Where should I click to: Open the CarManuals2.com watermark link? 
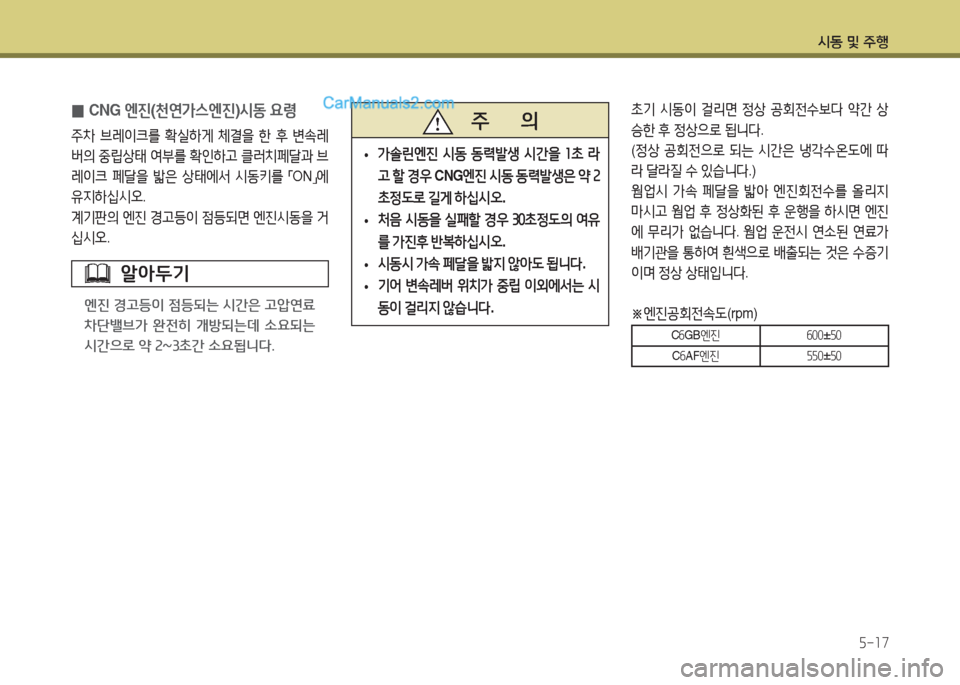[389, 102]
